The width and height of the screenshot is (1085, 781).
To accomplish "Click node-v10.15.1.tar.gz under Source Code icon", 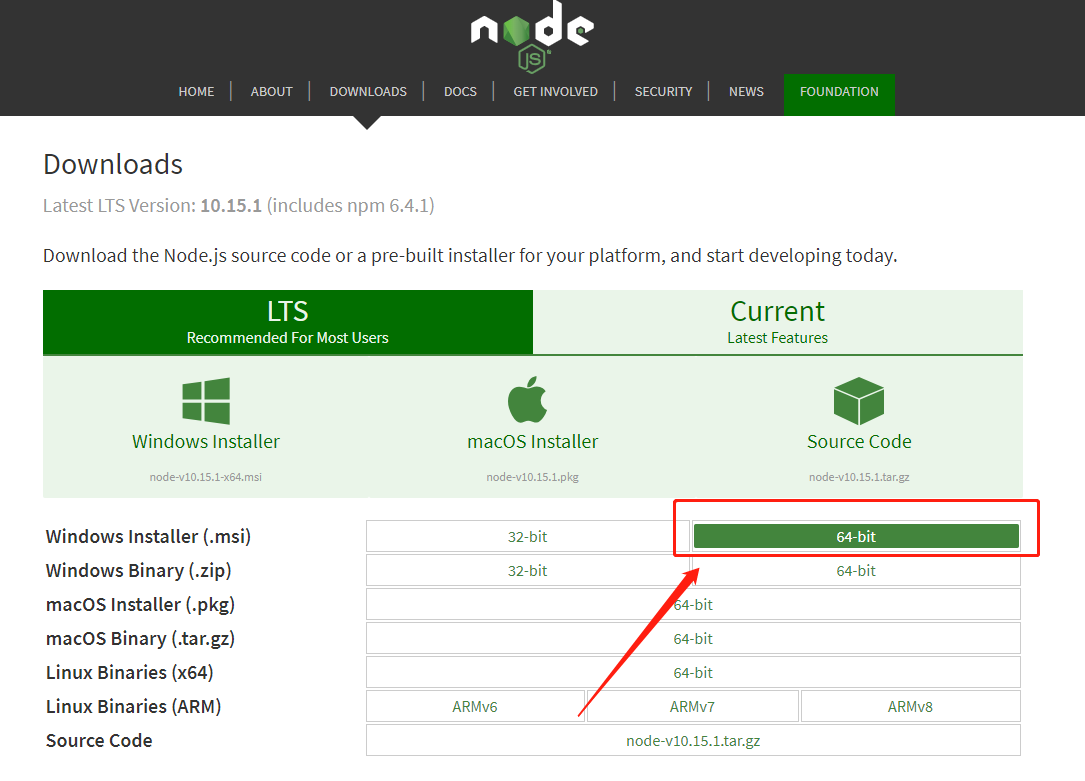I will tap(859, 477).
